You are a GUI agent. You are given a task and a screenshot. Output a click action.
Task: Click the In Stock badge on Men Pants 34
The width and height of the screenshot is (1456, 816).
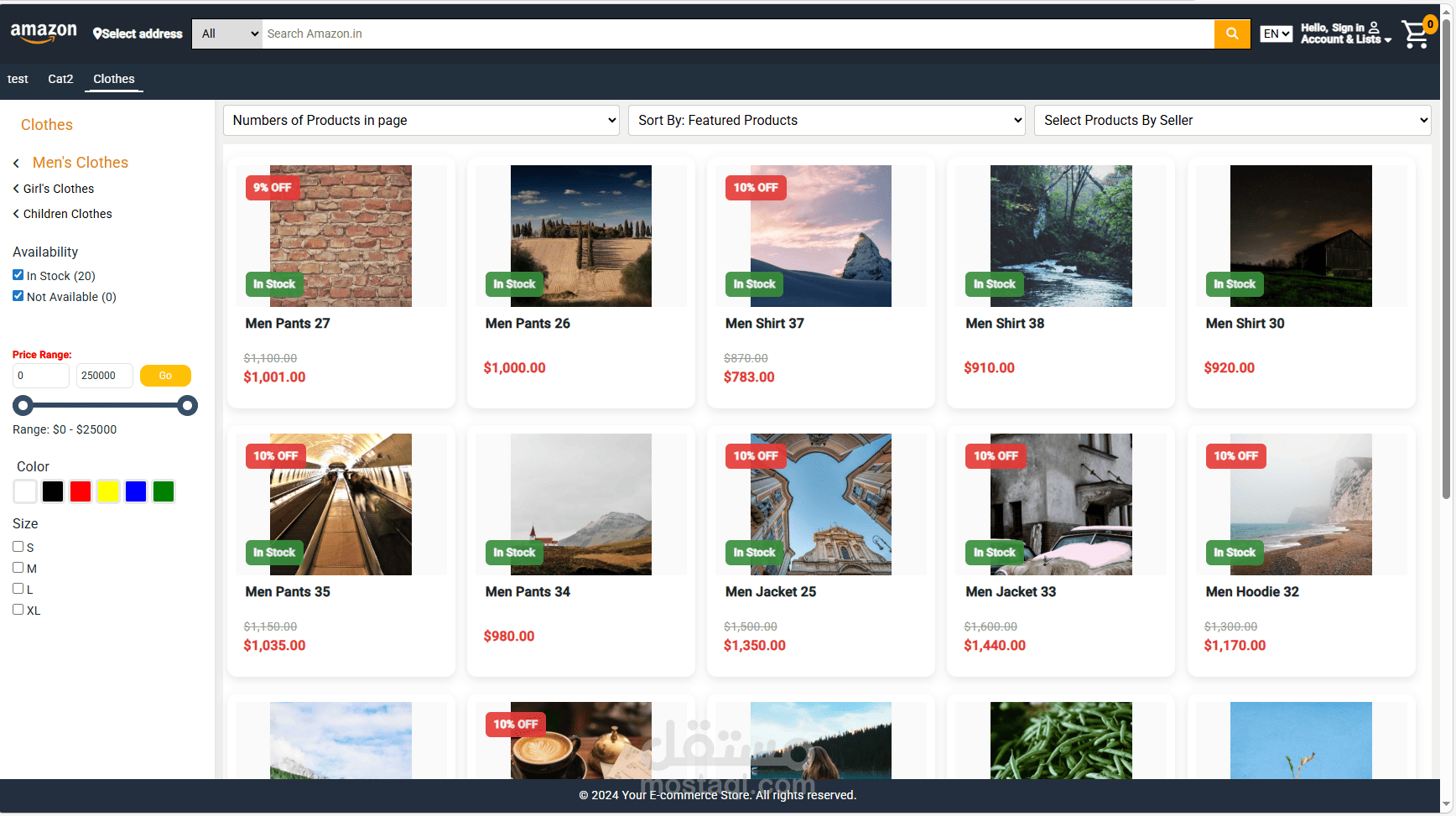coord(514,553)
